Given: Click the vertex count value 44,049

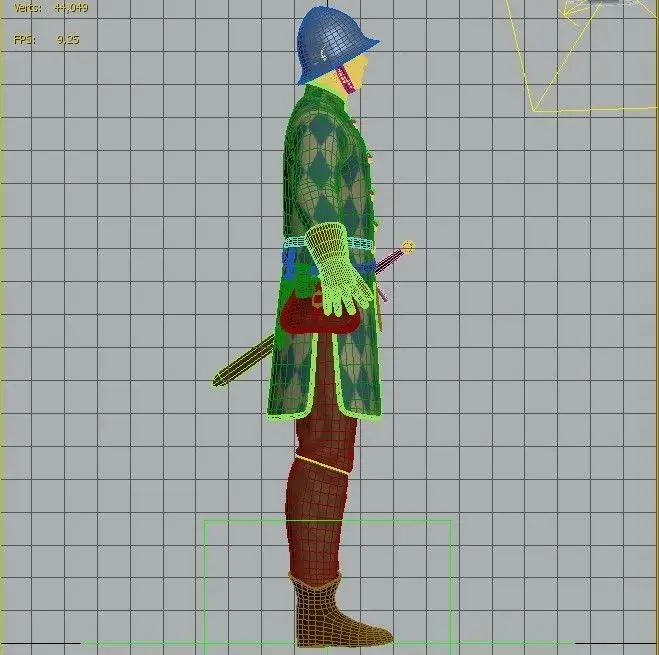Looking at the screenshot, I should pyautogui.click(x=71, y=8).
